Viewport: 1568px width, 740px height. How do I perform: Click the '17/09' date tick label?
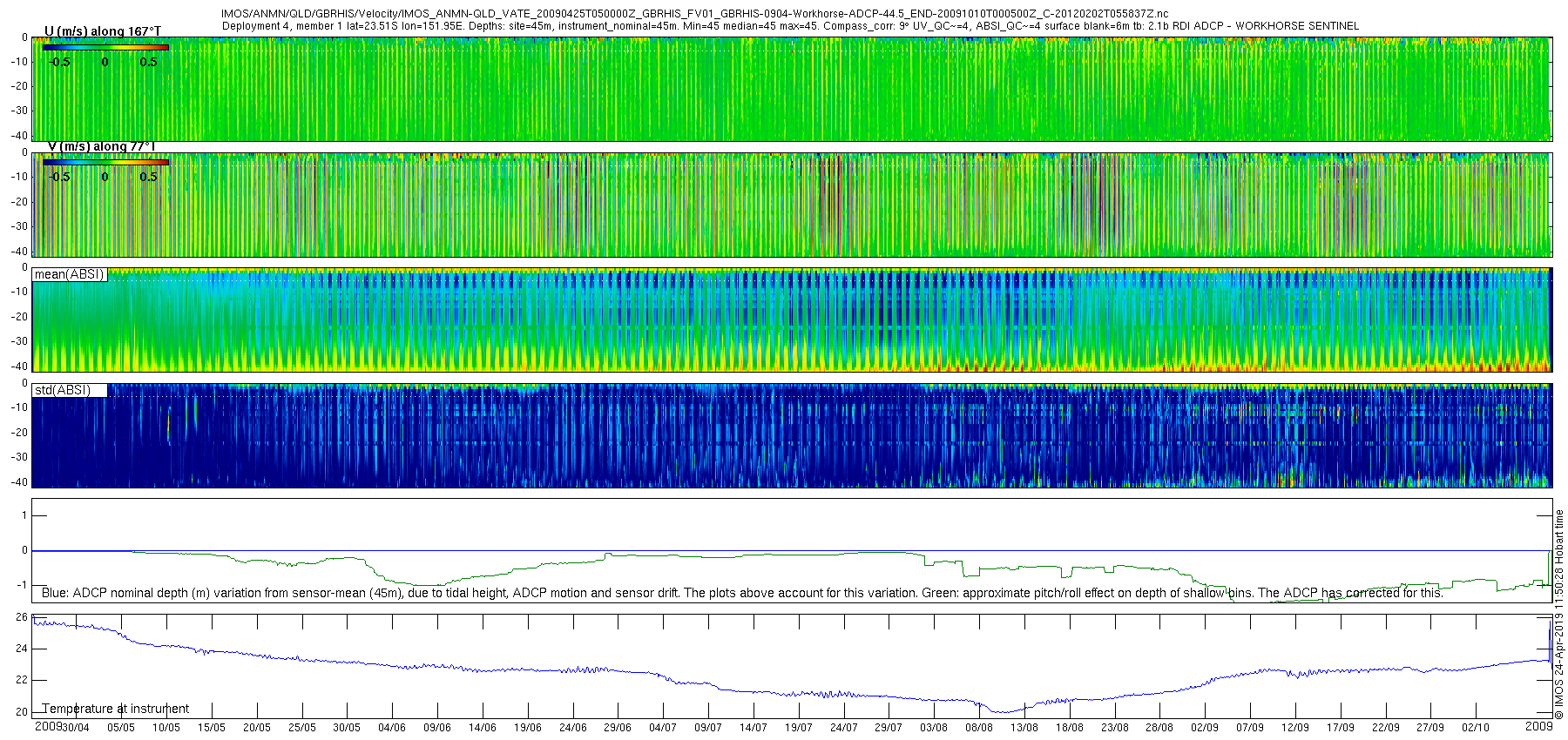1341,728
